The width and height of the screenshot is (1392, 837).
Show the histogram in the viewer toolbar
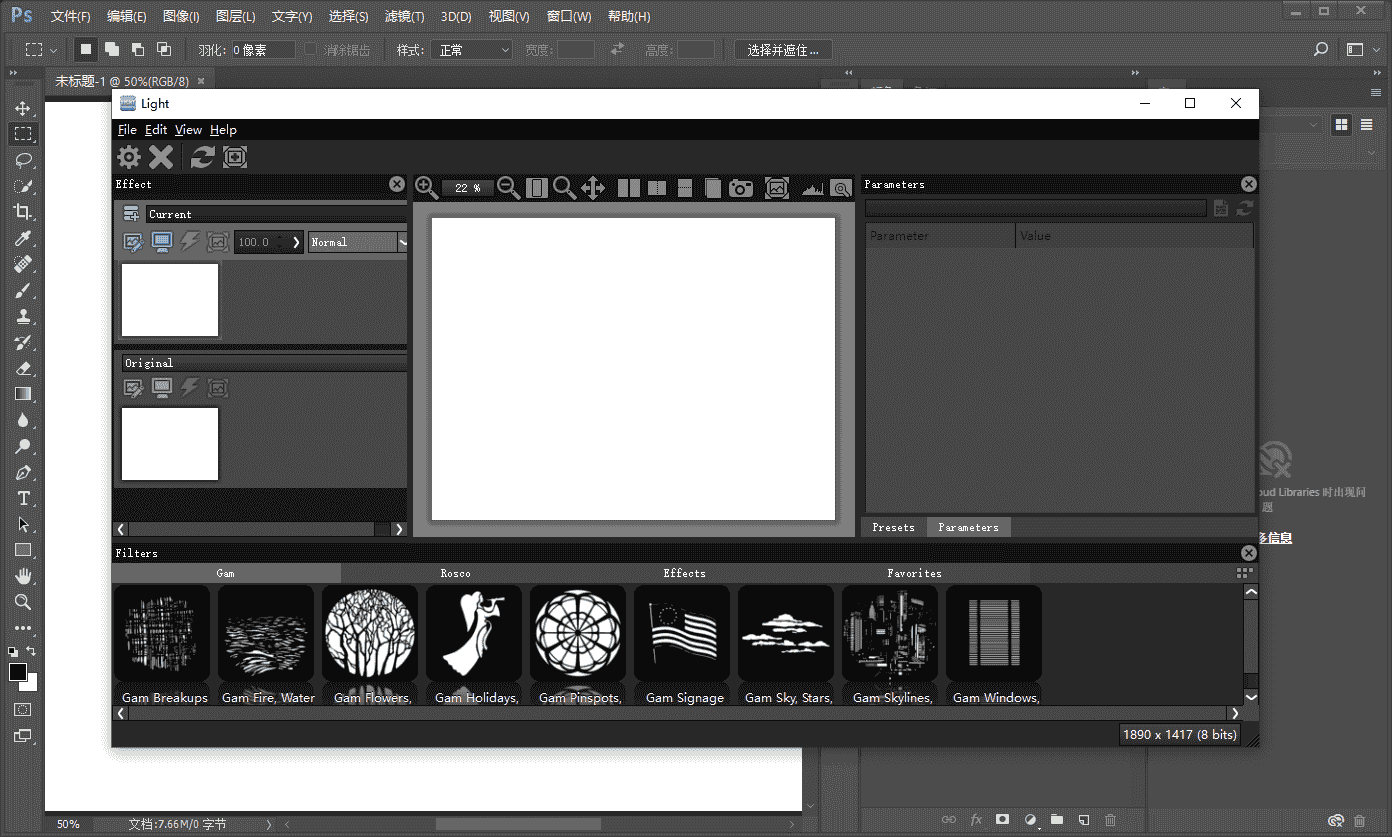[812, 187]
